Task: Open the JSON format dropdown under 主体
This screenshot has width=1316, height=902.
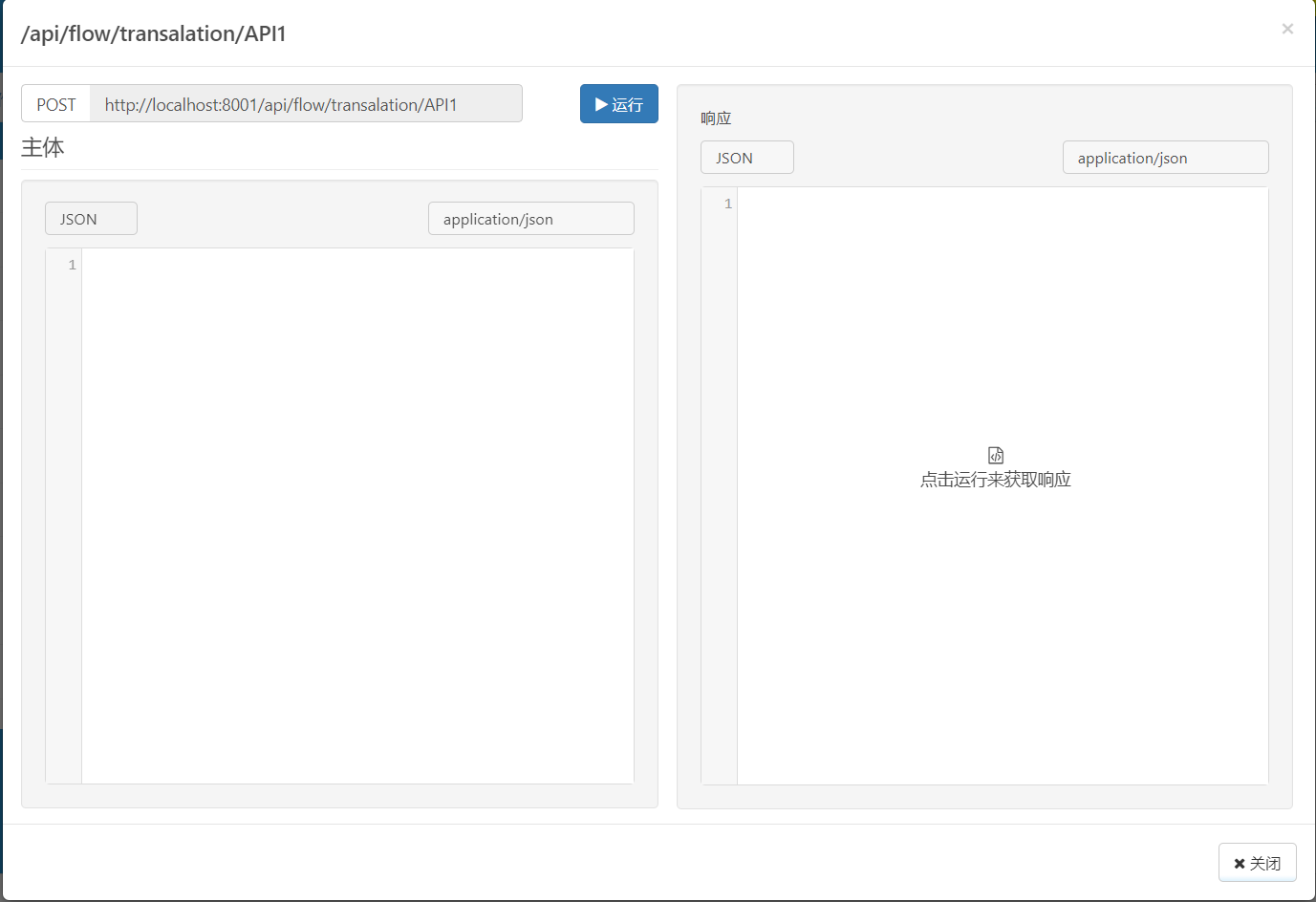Action: [x=91, y=219]
